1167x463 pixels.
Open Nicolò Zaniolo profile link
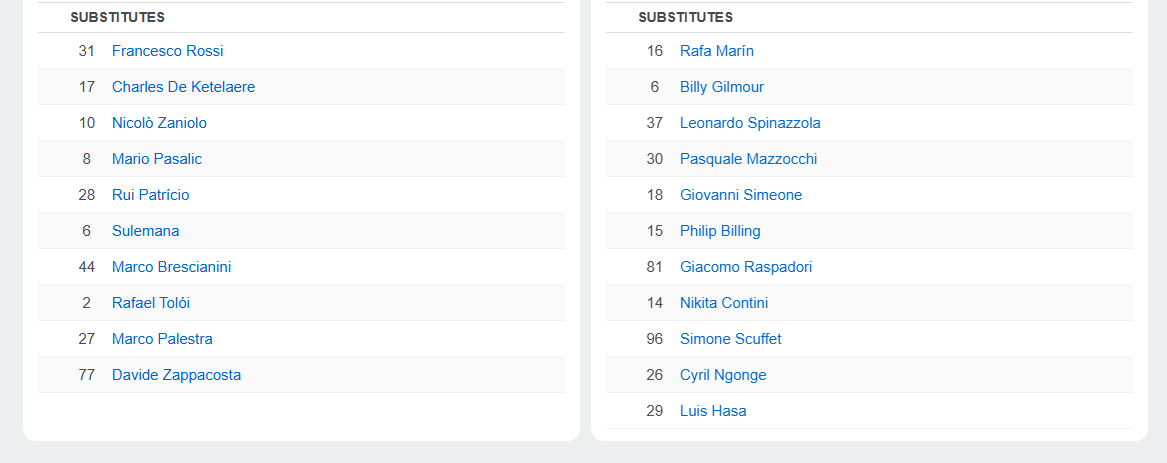[x=159, y=123]
